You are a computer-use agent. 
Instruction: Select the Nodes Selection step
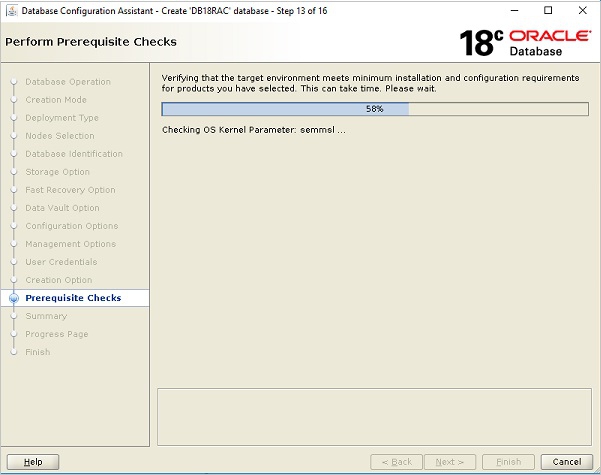click(60, 136)
